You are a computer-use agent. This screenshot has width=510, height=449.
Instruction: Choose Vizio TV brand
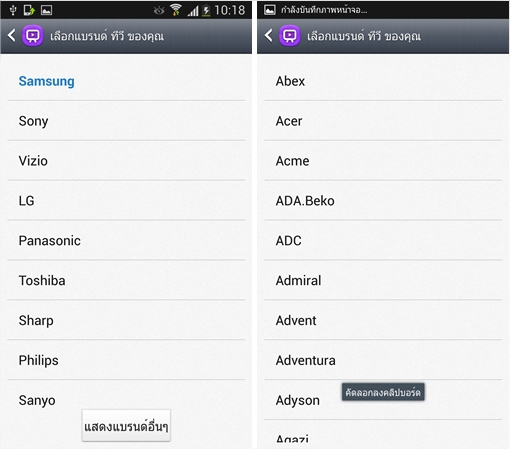(126, 161)
